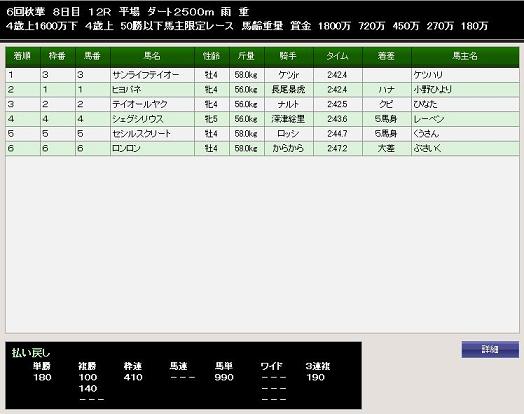Click owner name 小野ひより

click(432, 90)
